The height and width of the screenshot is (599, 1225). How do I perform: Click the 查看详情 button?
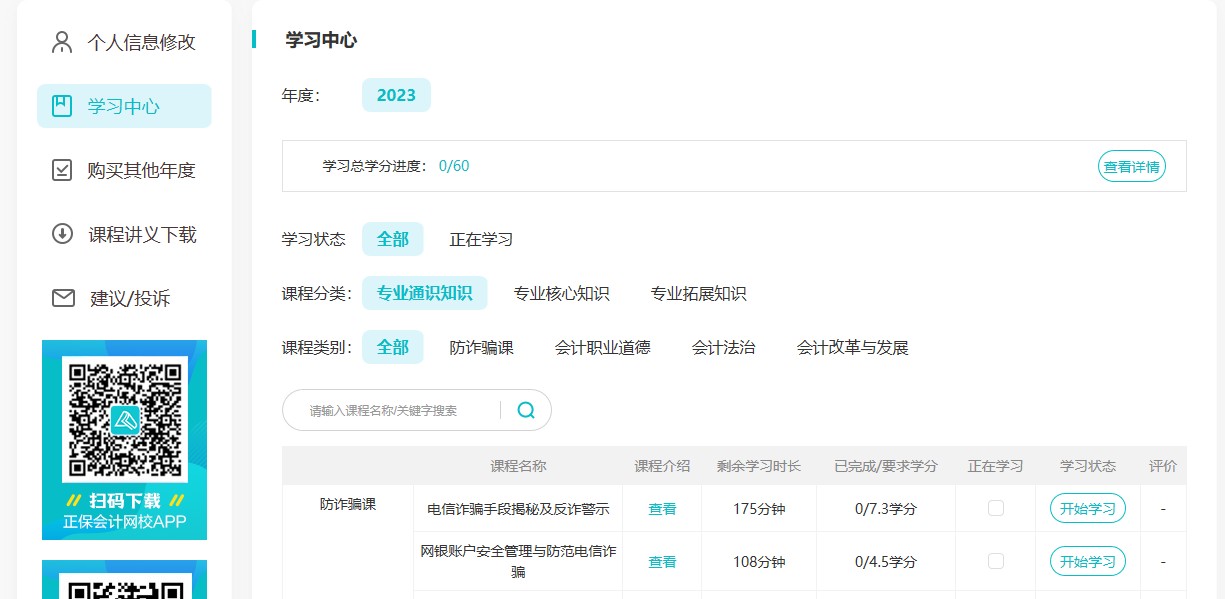click(x=1132, y=167)
